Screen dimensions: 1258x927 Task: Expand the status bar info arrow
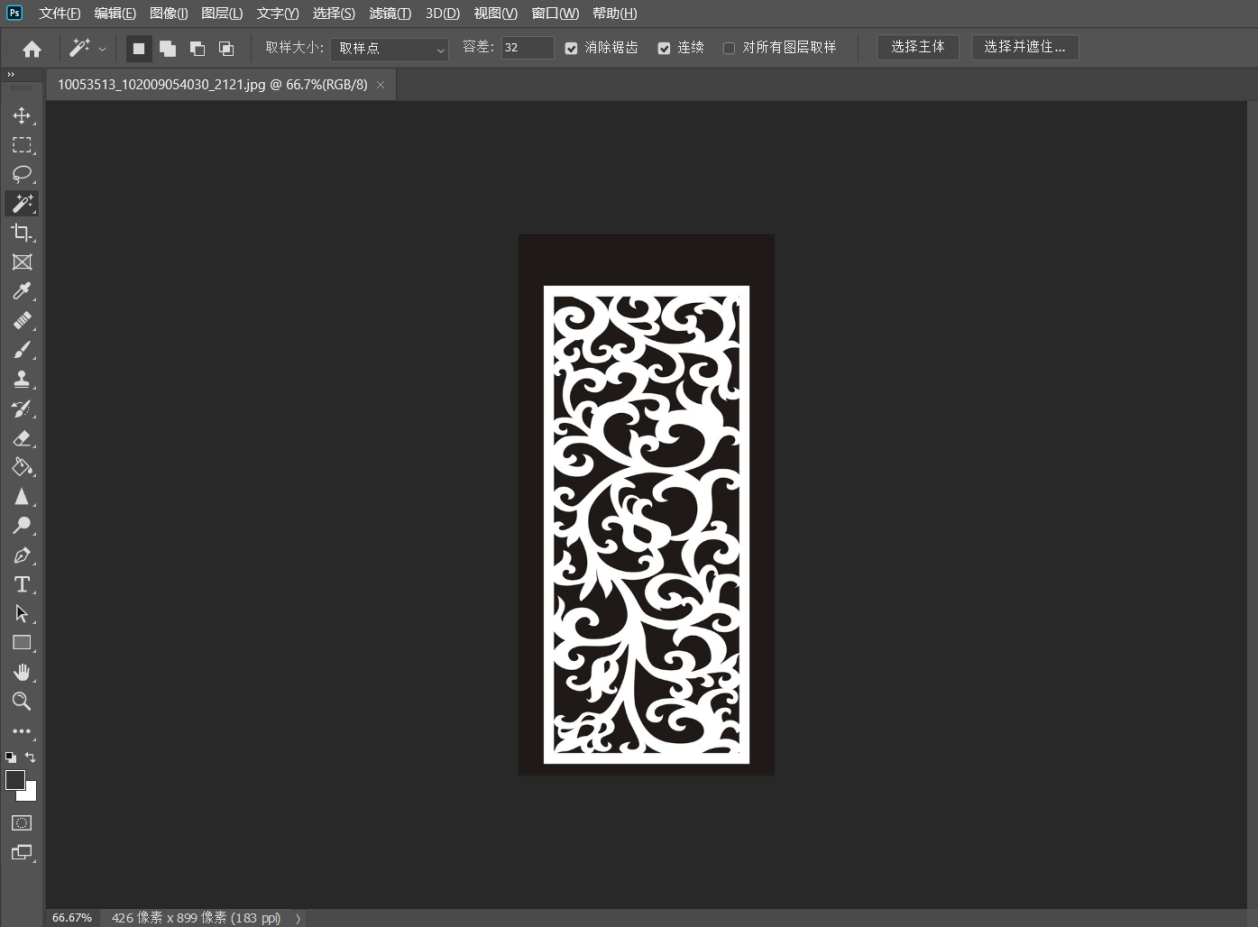click(x=298, y=918)
